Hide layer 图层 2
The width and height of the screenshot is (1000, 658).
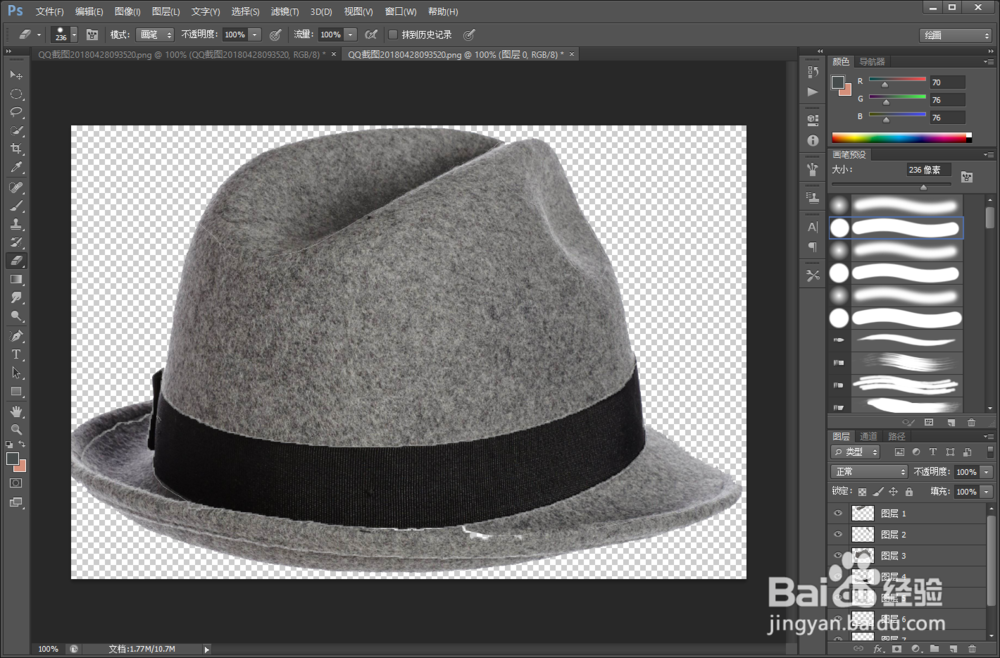838,534
